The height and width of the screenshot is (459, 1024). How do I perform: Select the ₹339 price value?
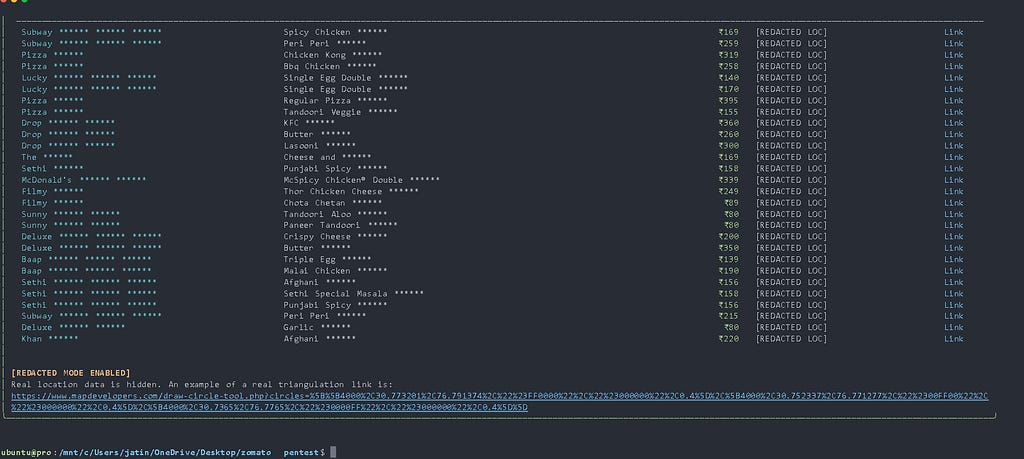[729, 180]
